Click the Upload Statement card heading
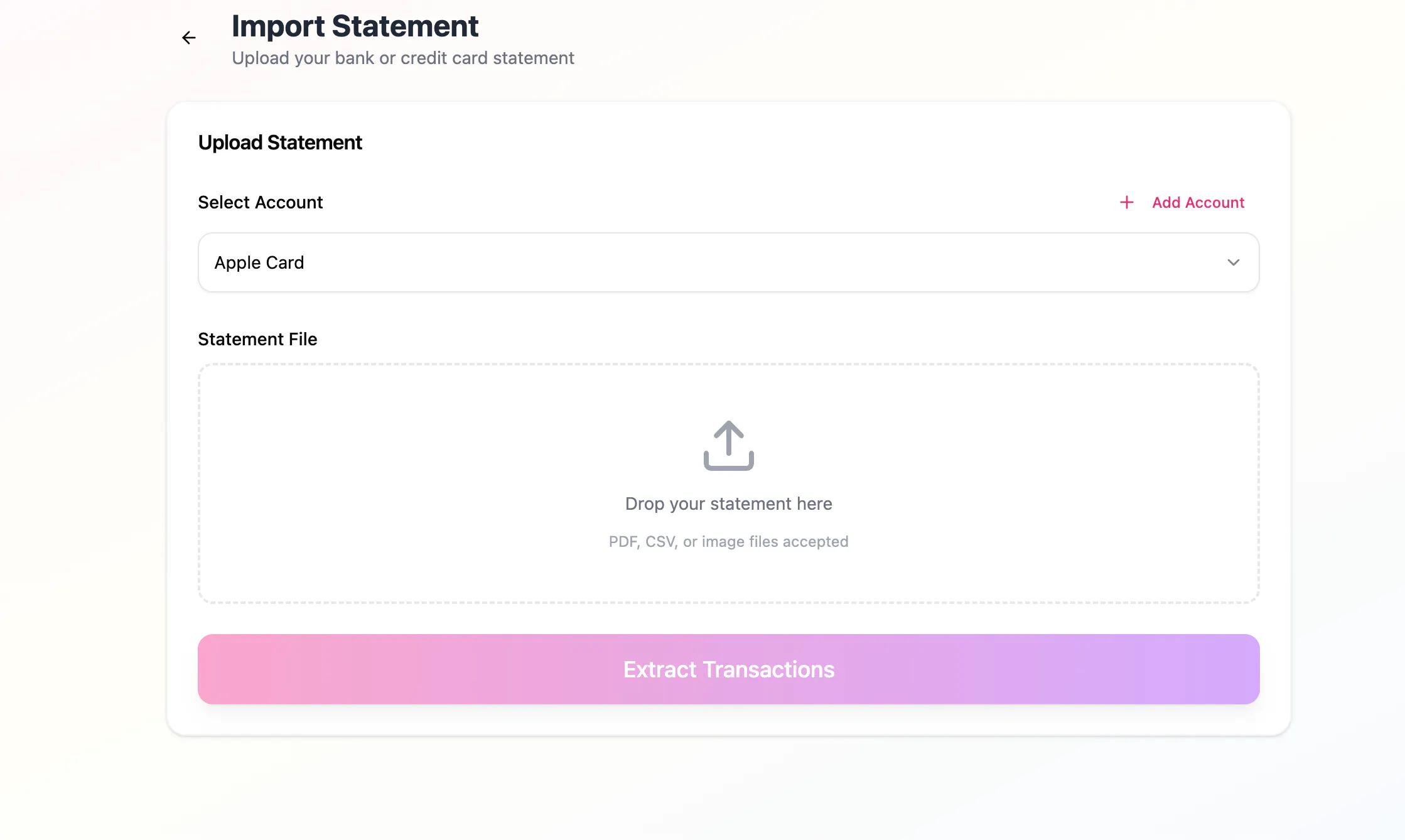The height and width of the screenshot is (840, 1405). click(280, 143)
